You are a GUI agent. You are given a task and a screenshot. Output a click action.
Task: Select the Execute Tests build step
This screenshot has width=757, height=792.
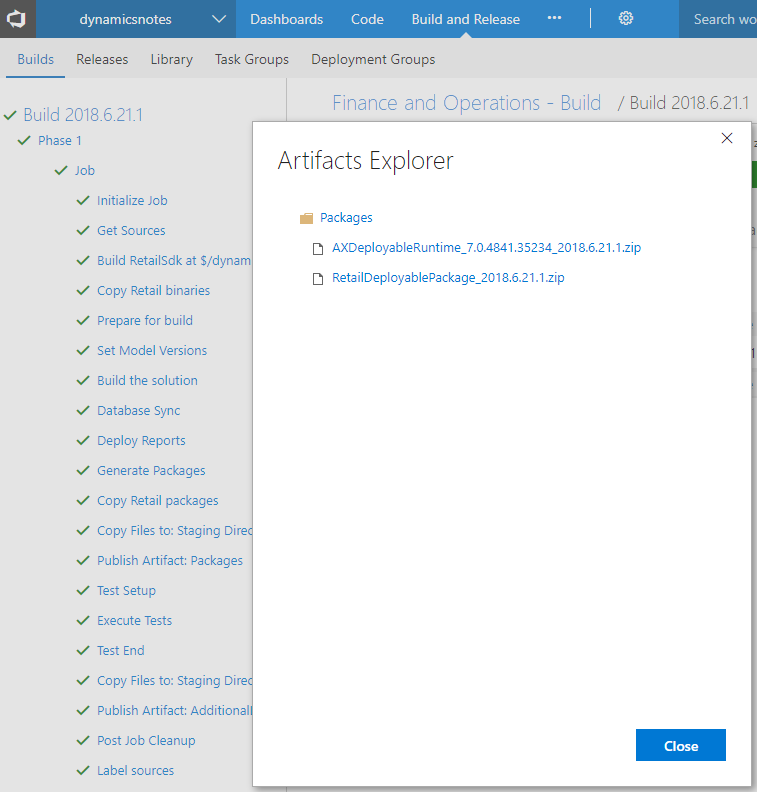click(x=134, y=621)
